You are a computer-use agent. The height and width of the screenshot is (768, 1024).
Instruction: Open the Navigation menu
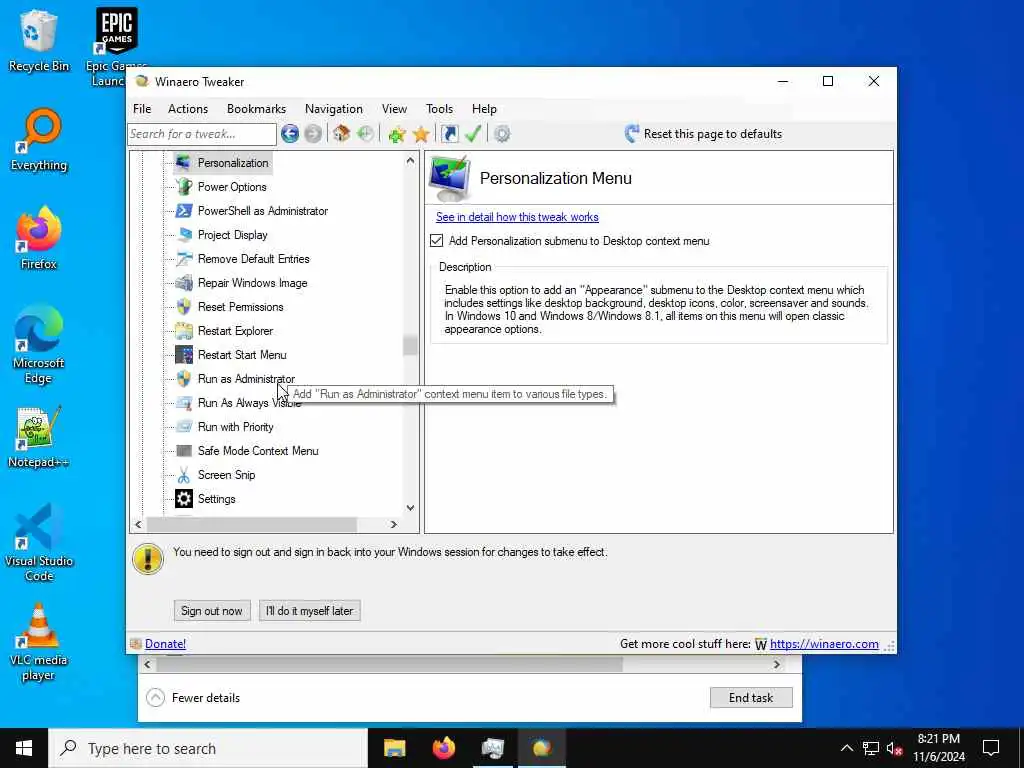(x=334, y=109)
